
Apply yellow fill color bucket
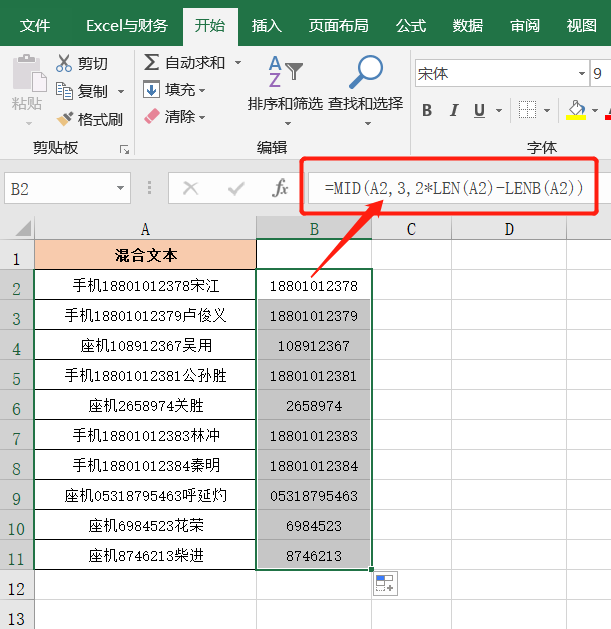click(576, 110)
